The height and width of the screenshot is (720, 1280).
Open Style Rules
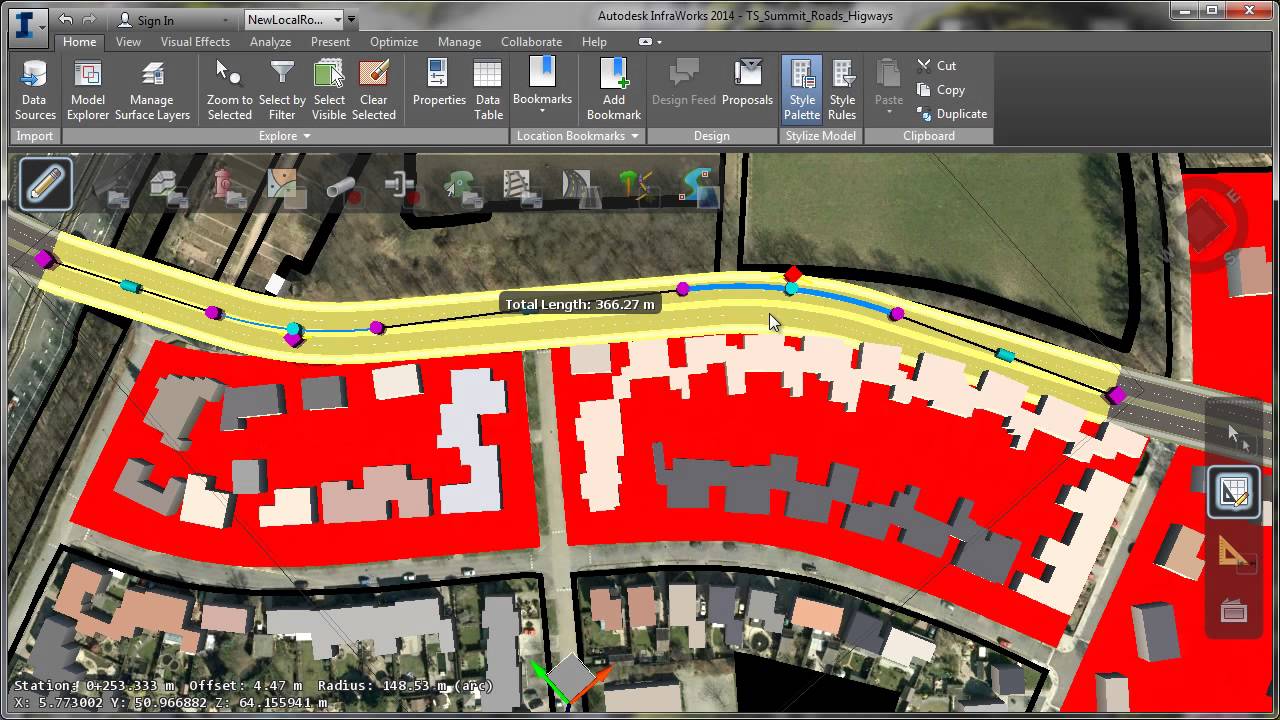tap(842, 90)
